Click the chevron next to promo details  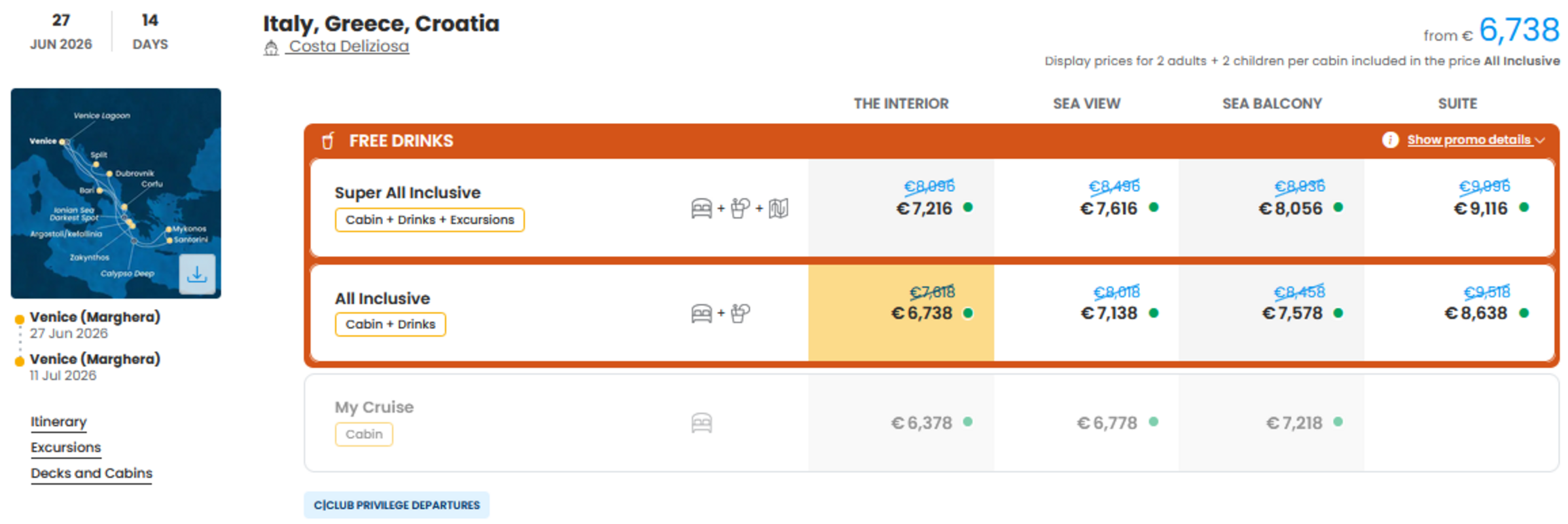point(1540,141)
